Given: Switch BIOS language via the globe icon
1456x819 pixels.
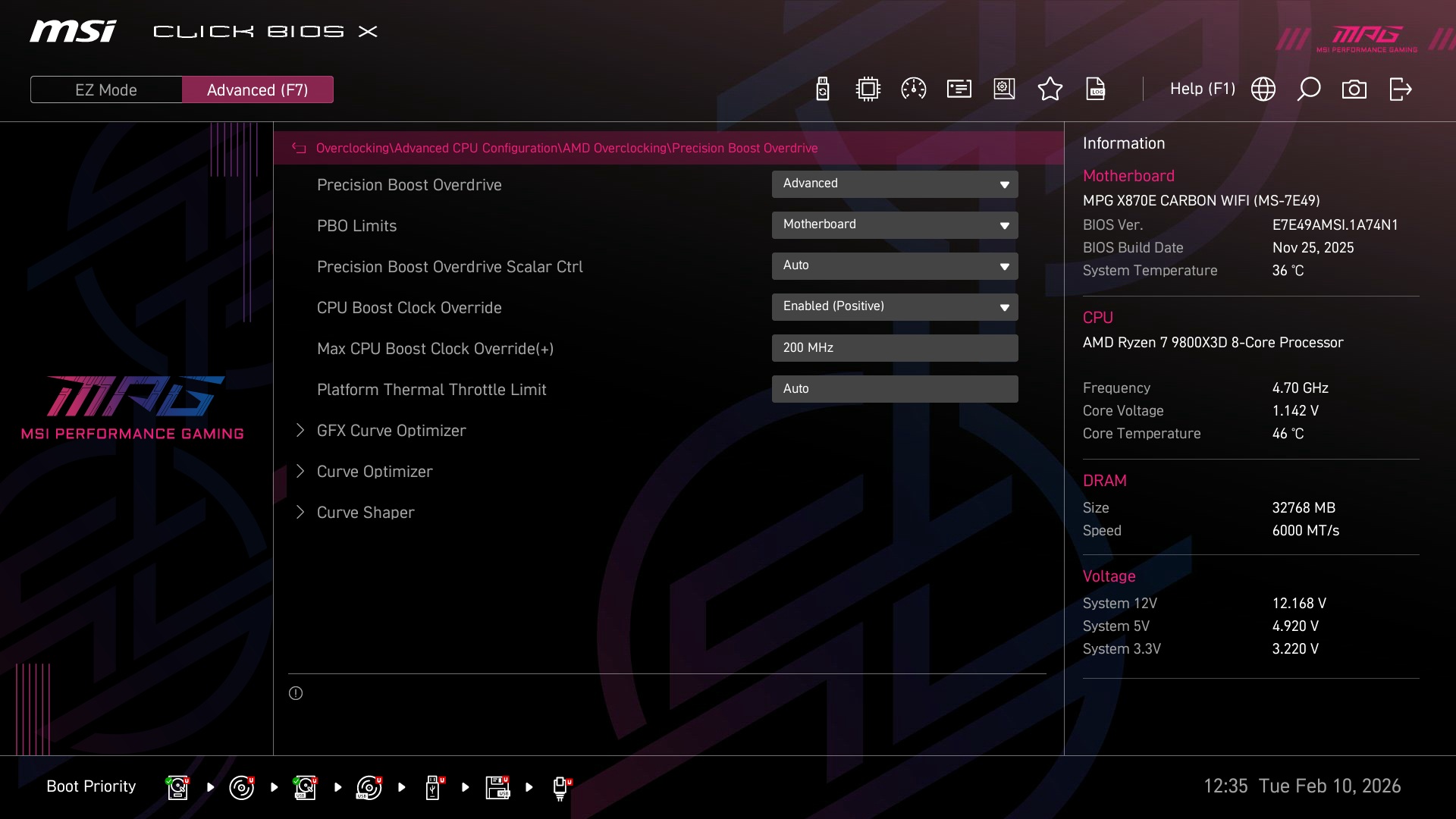Looking at the screenshot, I should pyautogui.click(x=1263, y=89).
